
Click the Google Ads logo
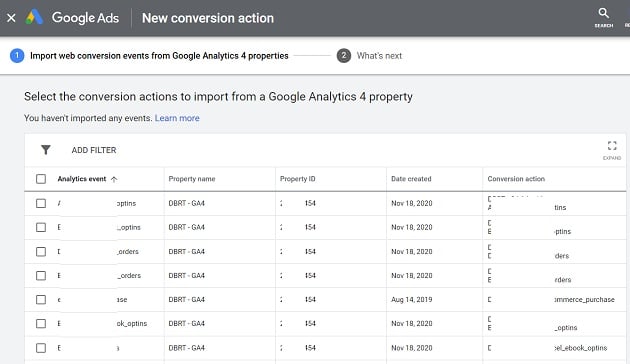pyautogui.click(x=34, y=17)
